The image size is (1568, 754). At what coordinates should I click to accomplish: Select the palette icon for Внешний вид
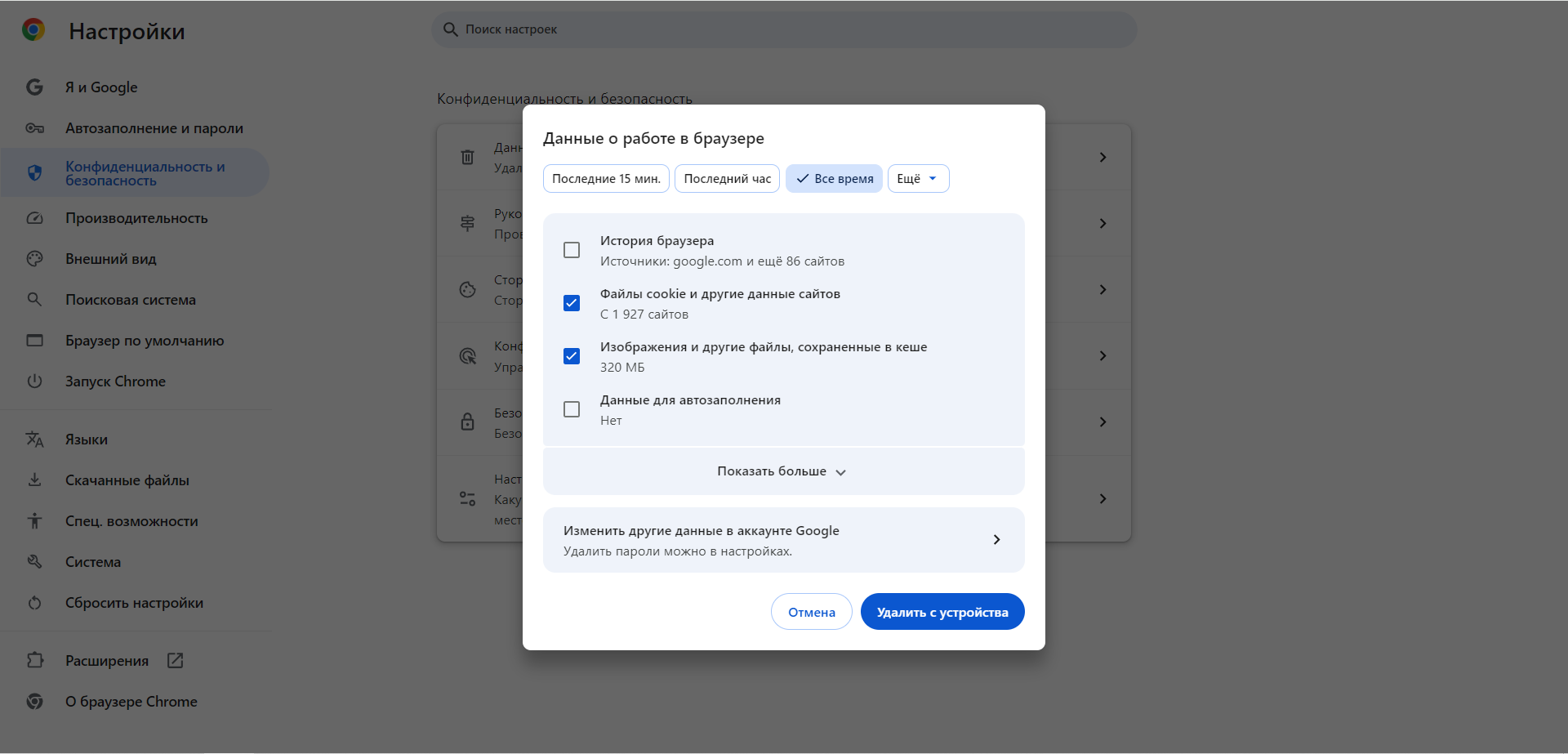point(34,258)
